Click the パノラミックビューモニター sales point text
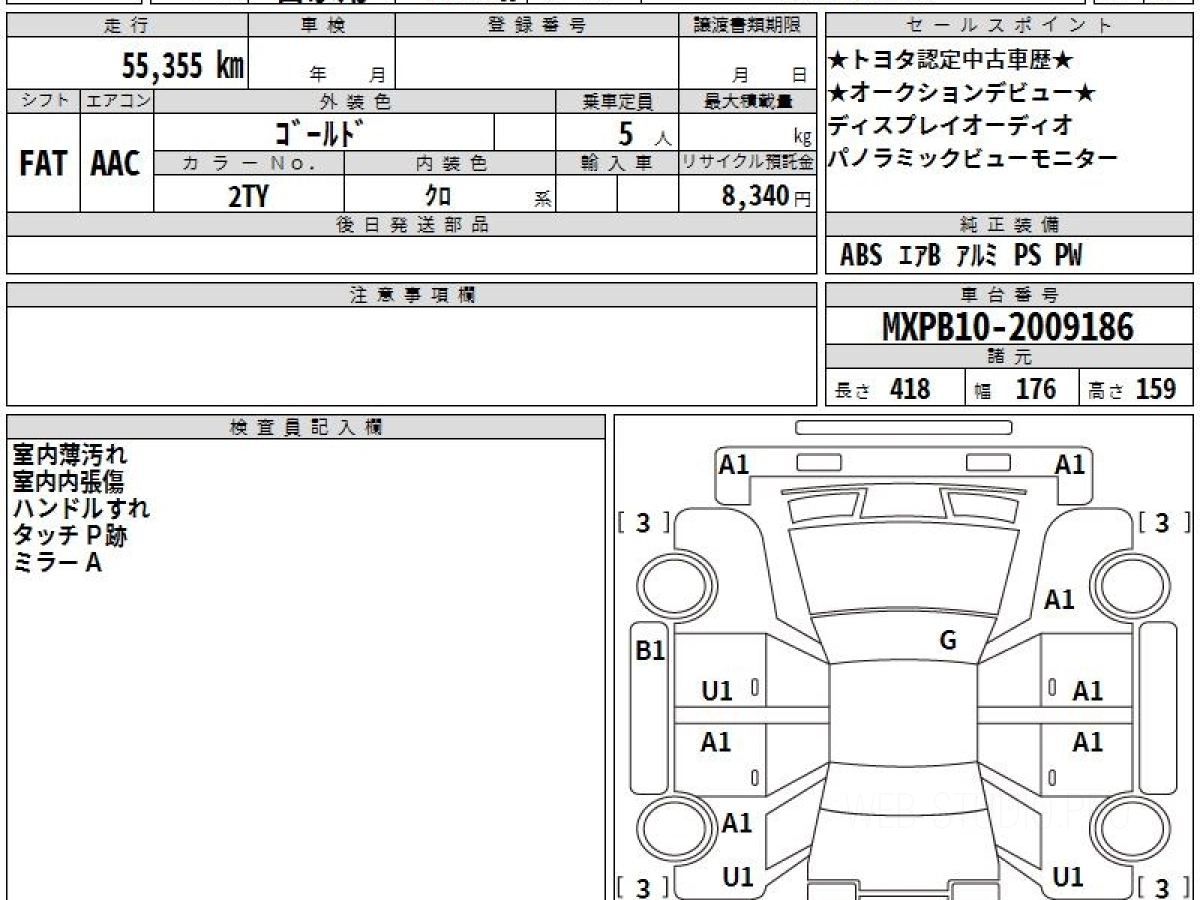 coord(972,157)
